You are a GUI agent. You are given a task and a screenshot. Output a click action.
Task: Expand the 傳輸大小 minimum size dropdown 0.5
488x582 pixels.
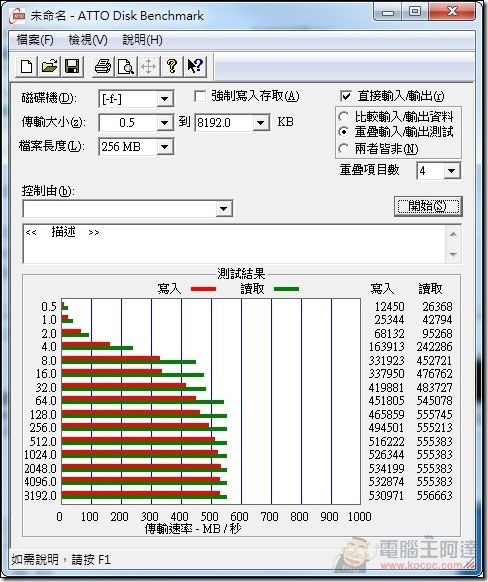(x=164, y=123)
